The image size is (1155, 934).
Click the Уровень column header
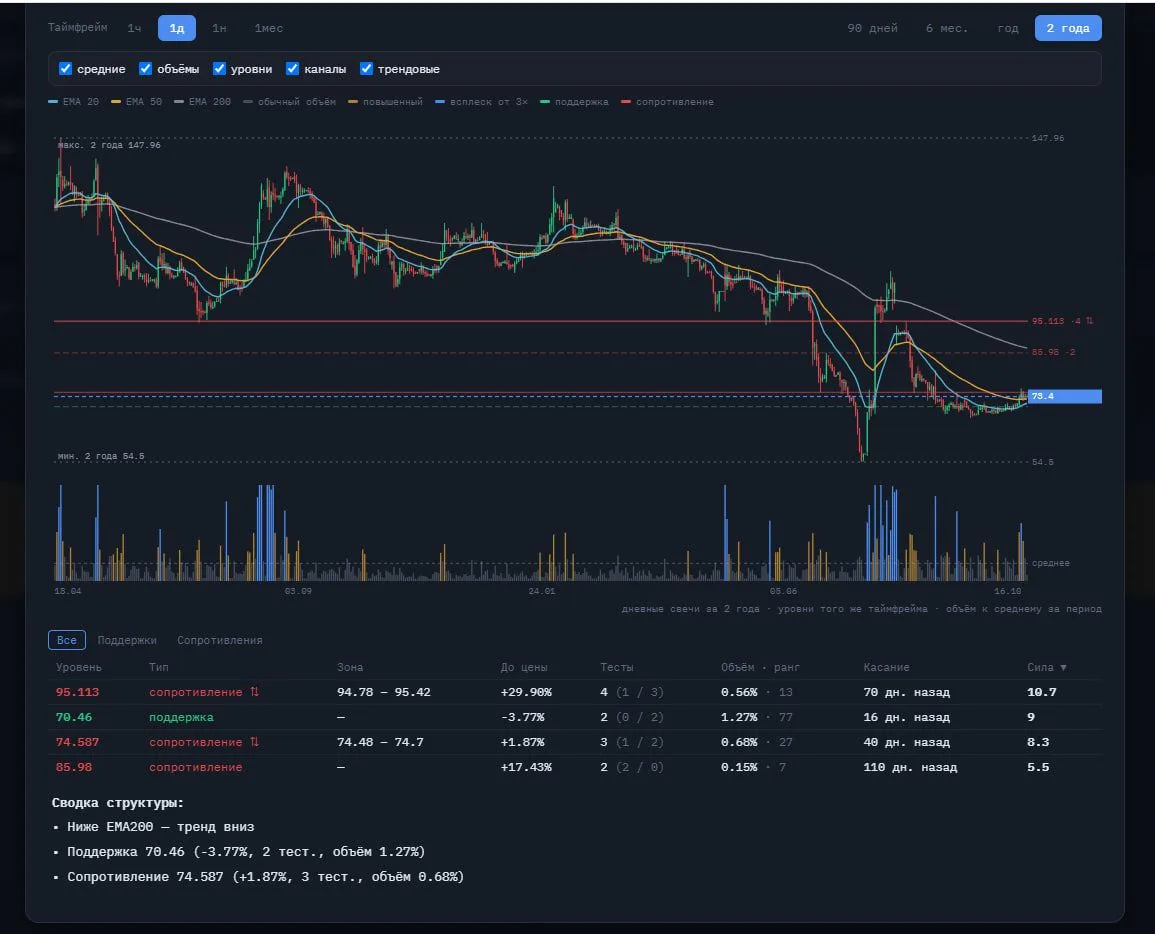click(x=79, y=667)
